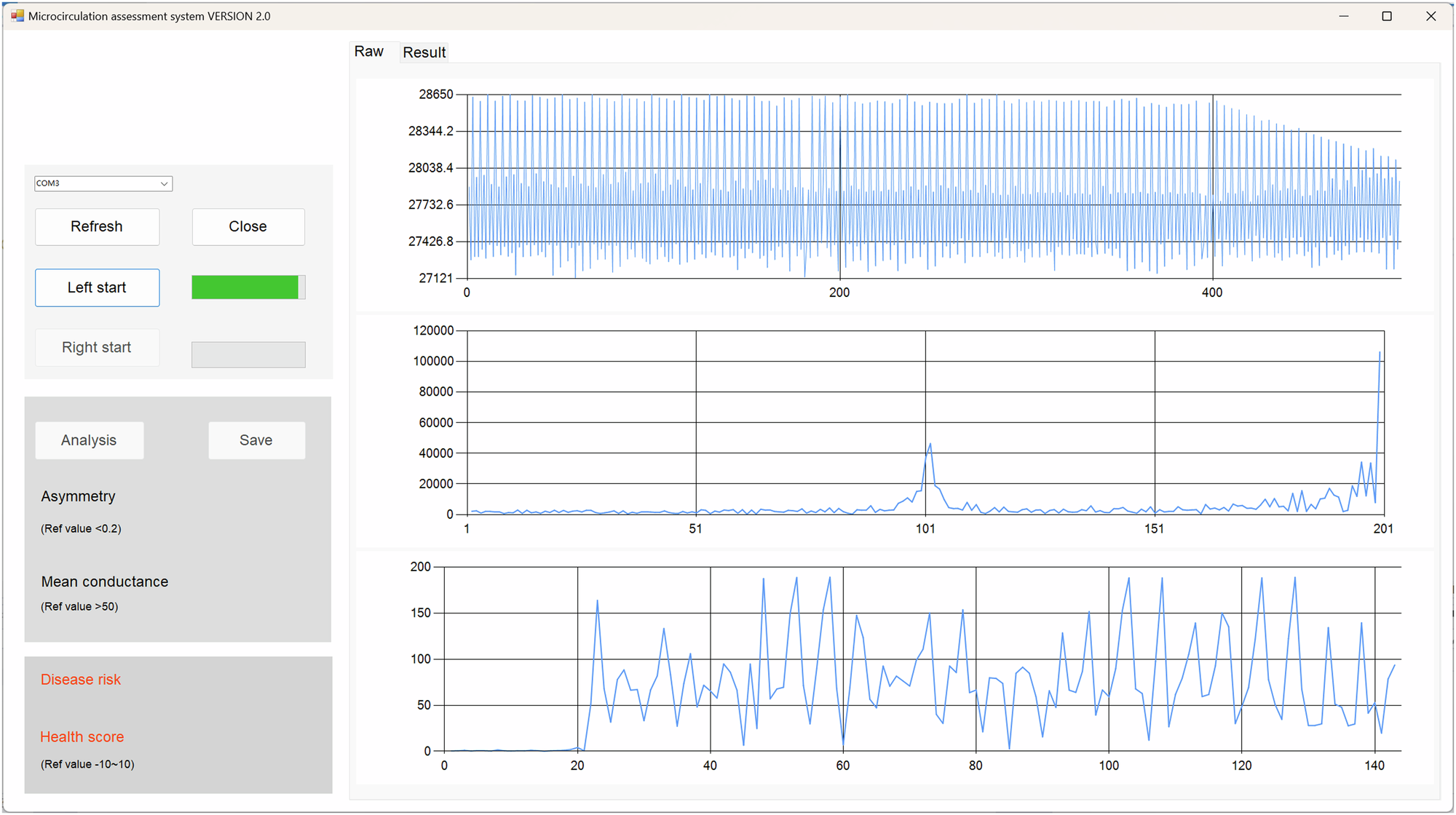Click the COM3 dropdown arrow
1456x815 pixels.
pos(165,184)
